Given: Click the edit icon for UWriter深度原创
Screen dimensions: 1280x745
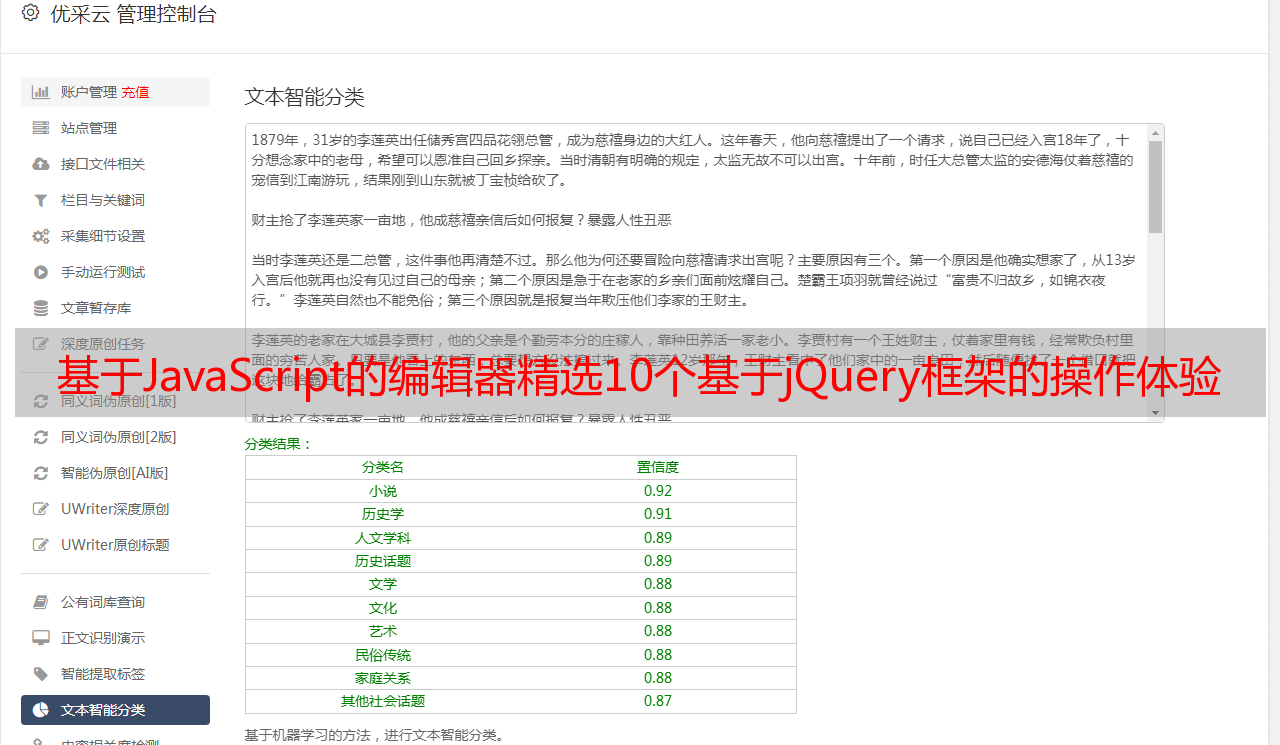Looking at the screenshot, I should coord(41,509).
